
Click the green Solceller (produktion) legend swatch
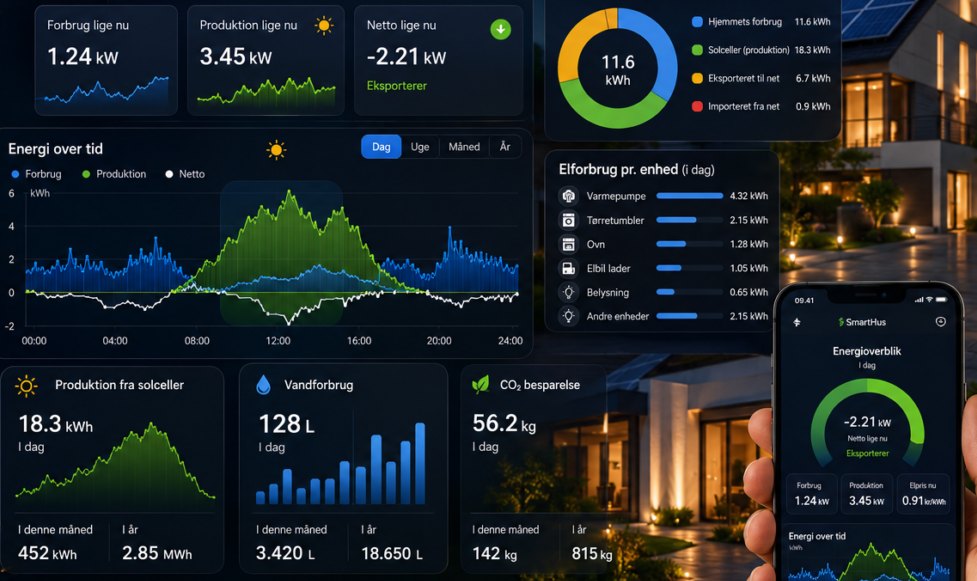697,50
